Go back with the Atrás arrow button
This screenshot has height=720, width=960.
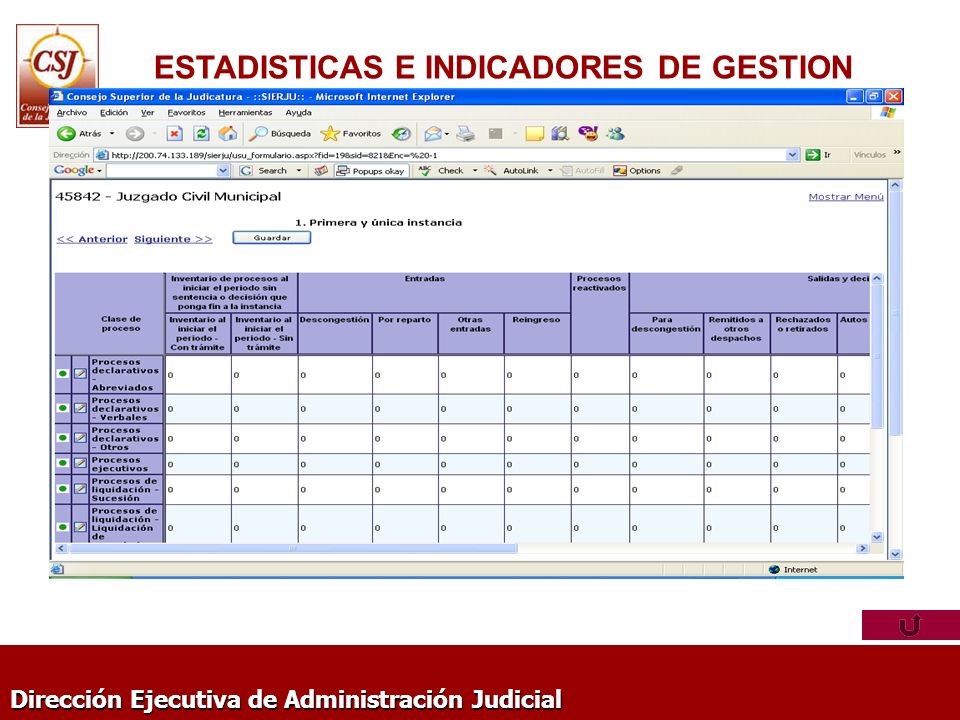pos(66,133)
